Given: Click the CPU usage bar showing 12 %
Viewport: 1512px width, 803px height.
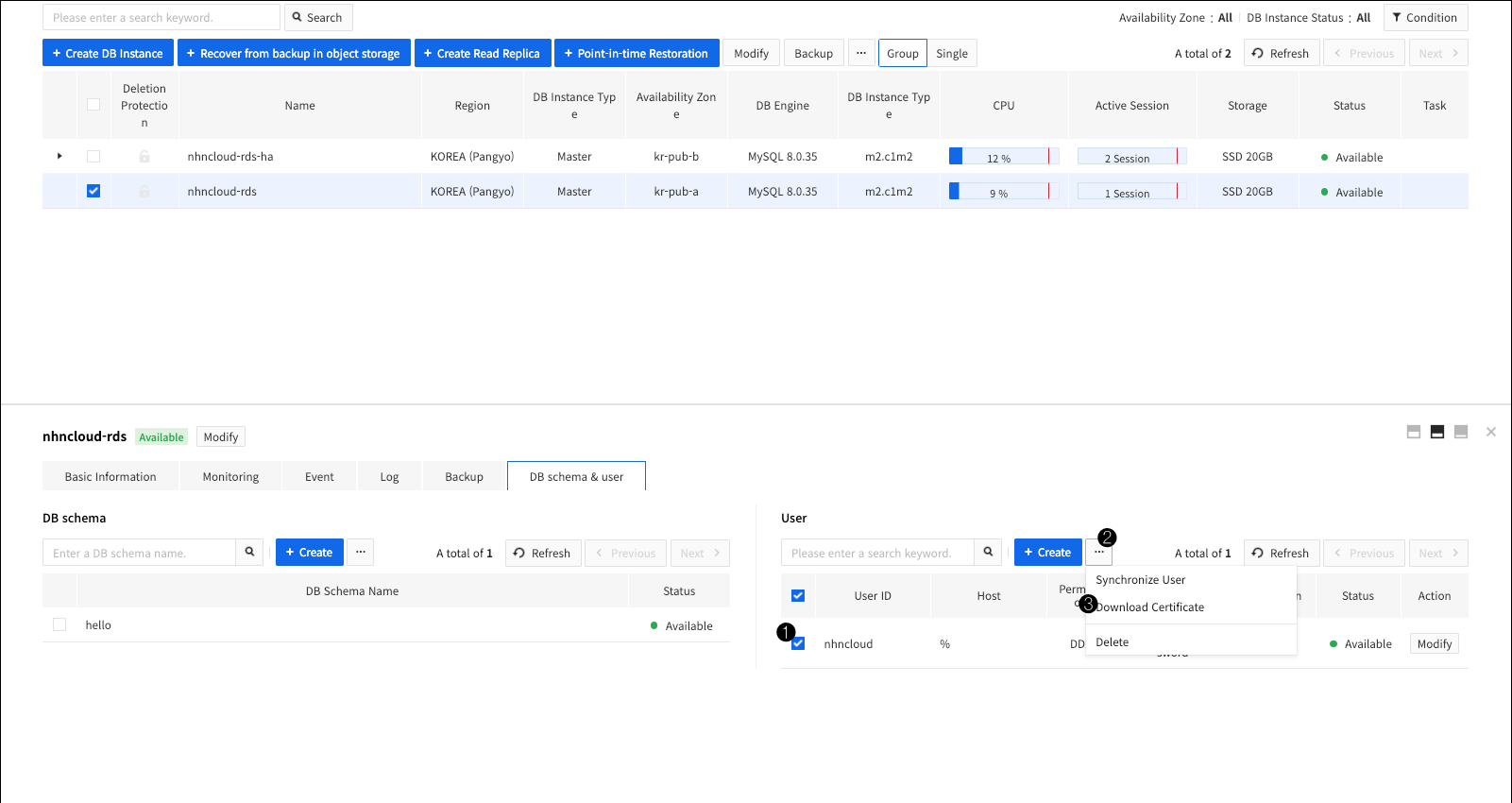Looking at the screenshot, I should (x=1004, y=157).
